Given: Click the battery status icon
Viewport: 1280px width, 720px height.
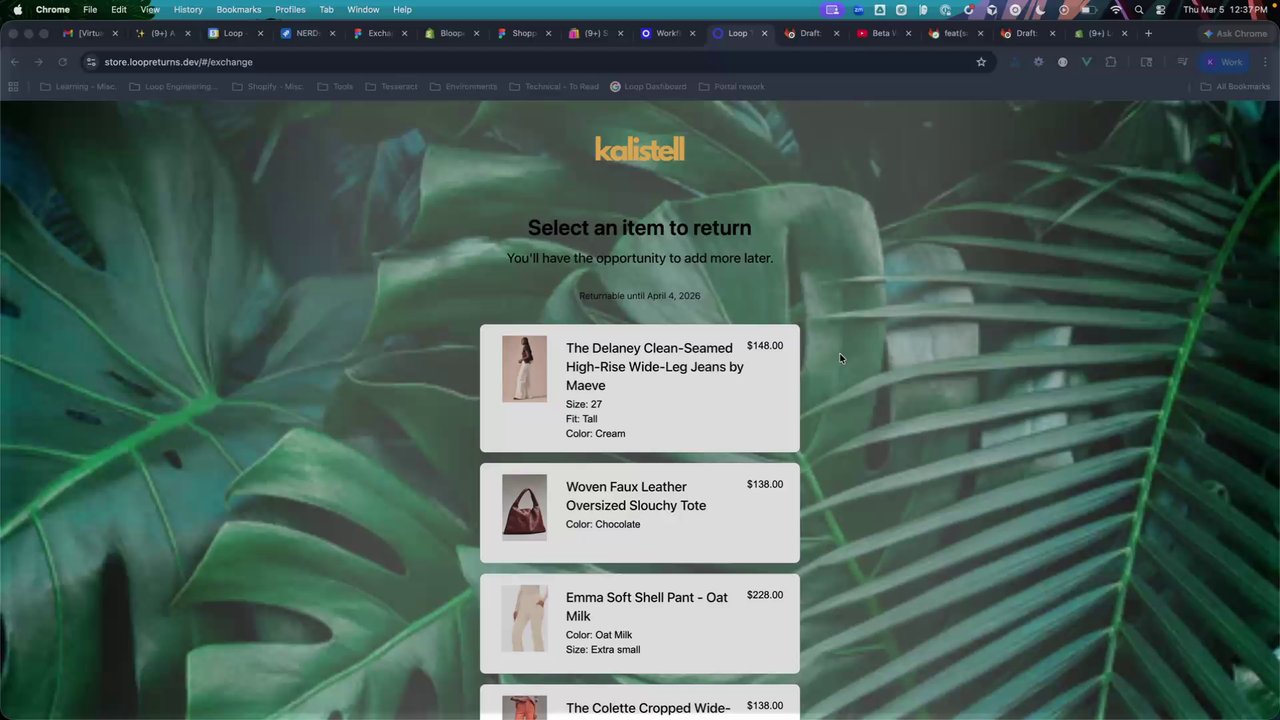Looking at the screenshot, I should [x=1089, y=9].
